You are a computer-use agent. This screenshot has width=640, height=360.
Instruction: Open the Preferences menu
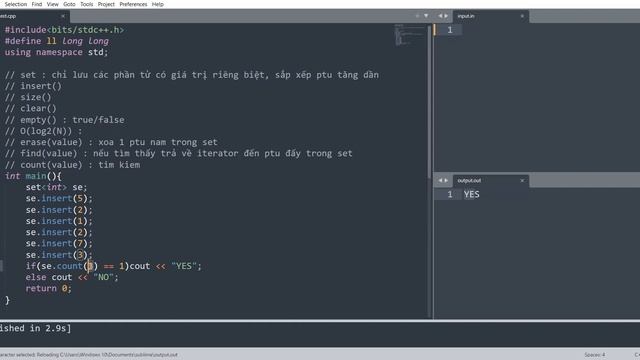click(133, 4)
